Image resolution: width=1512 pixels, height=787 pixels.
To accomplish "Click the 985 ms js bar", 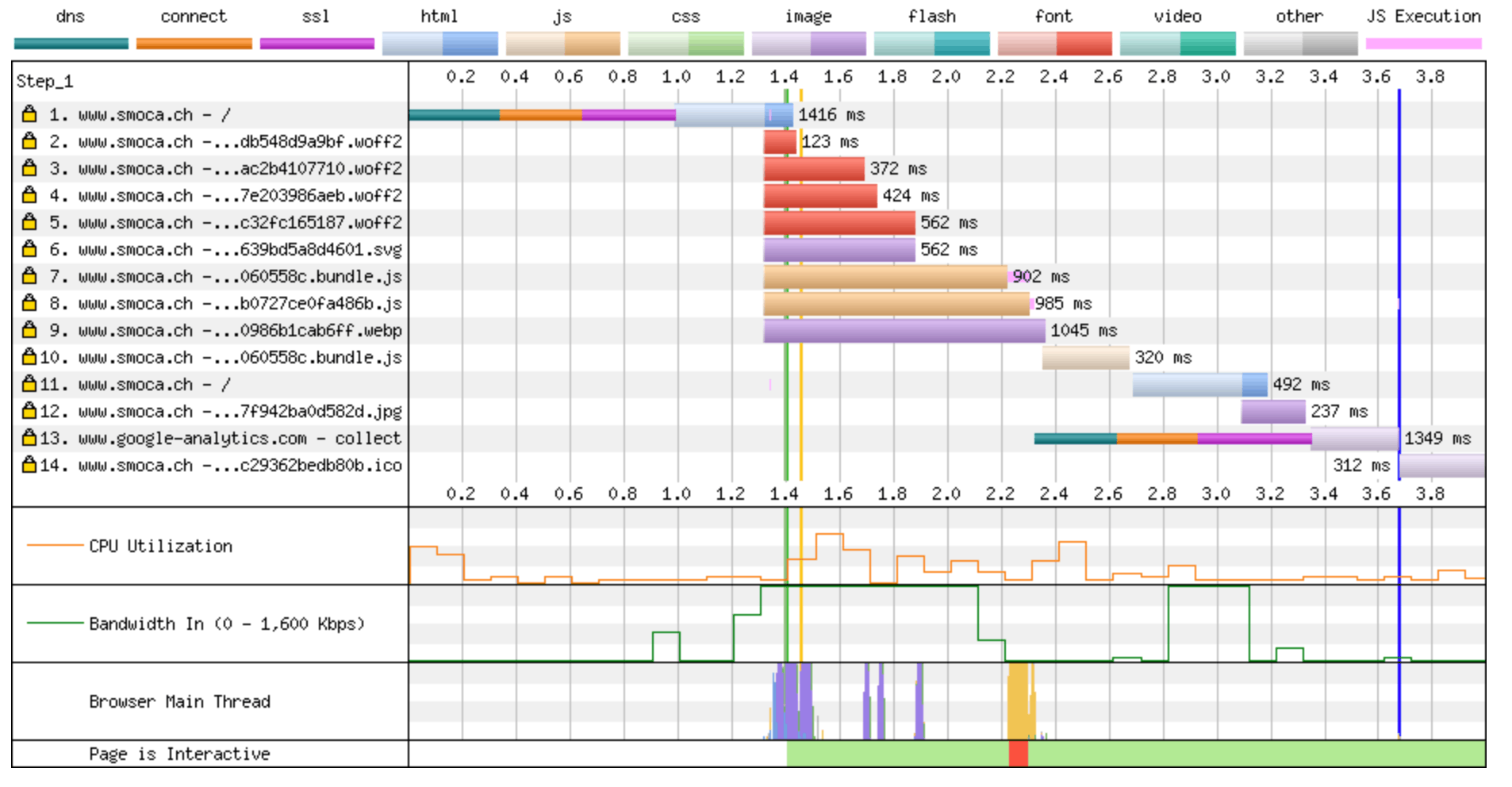I will [896, 304].
